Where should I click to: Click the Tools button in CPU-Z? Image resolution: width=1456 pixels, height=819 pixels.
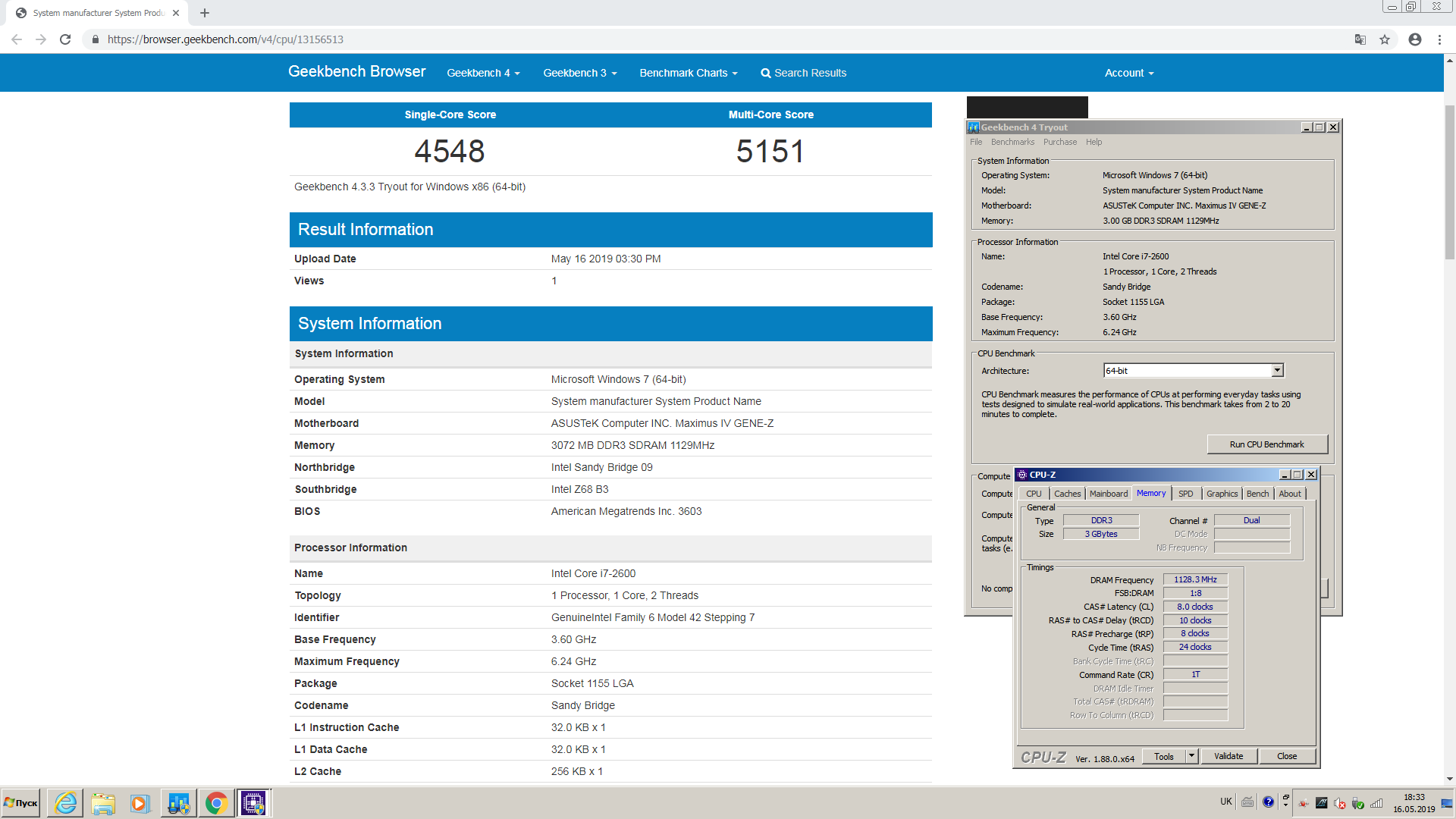point(1163,756)
